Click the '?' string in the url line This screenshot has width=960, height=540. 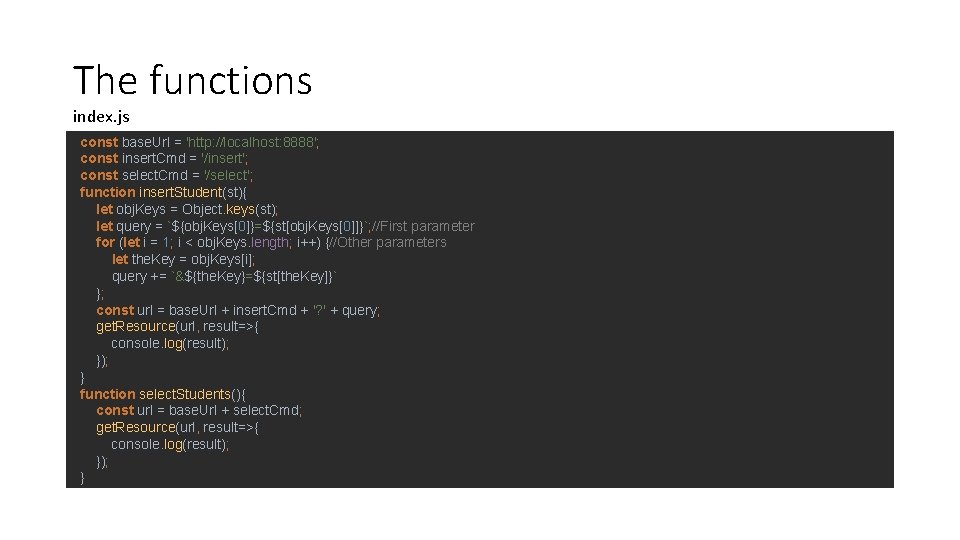[319, 310]
